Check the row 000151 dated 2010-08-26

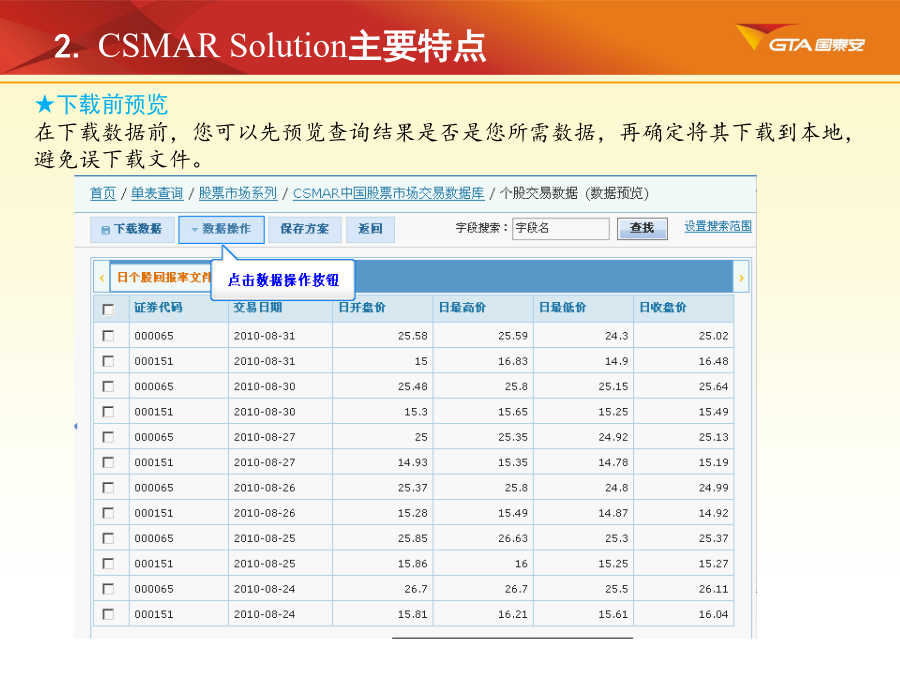coord(108,512)
